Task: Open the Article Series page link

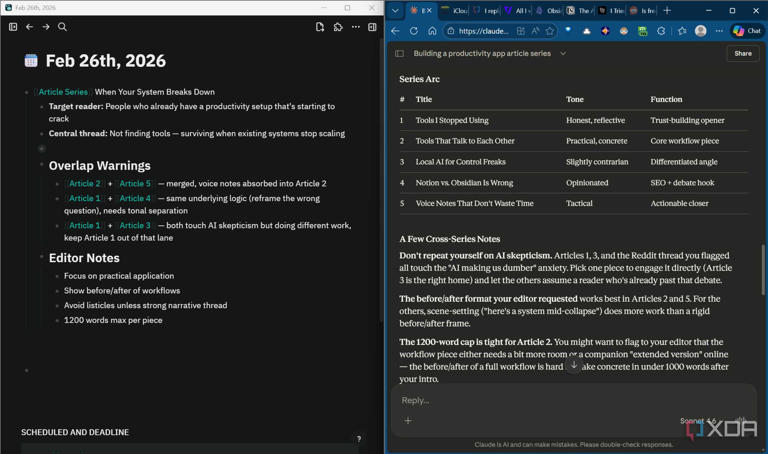Action: [63, 92]
